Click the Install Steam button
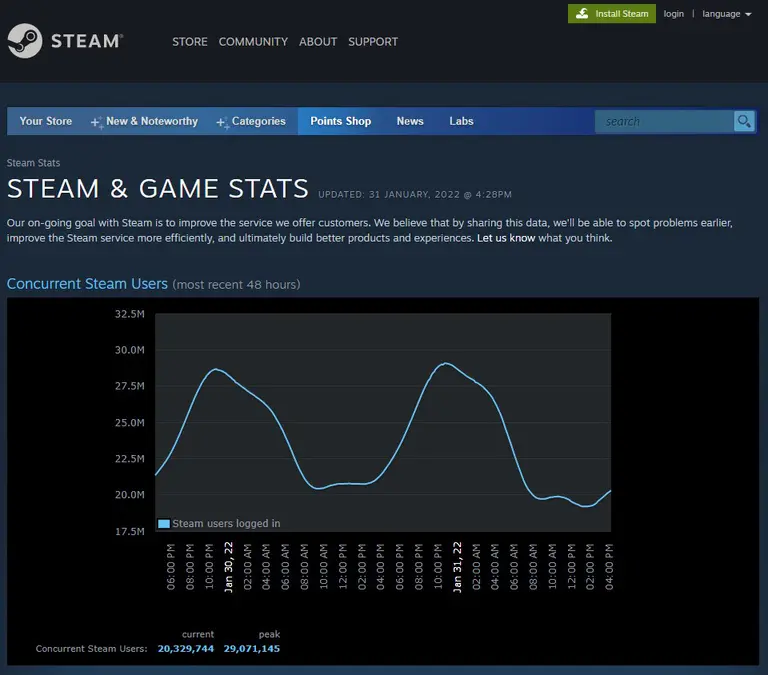Viewport: 768px width, 675px height. pyautogui.click(x=612, y=14)
